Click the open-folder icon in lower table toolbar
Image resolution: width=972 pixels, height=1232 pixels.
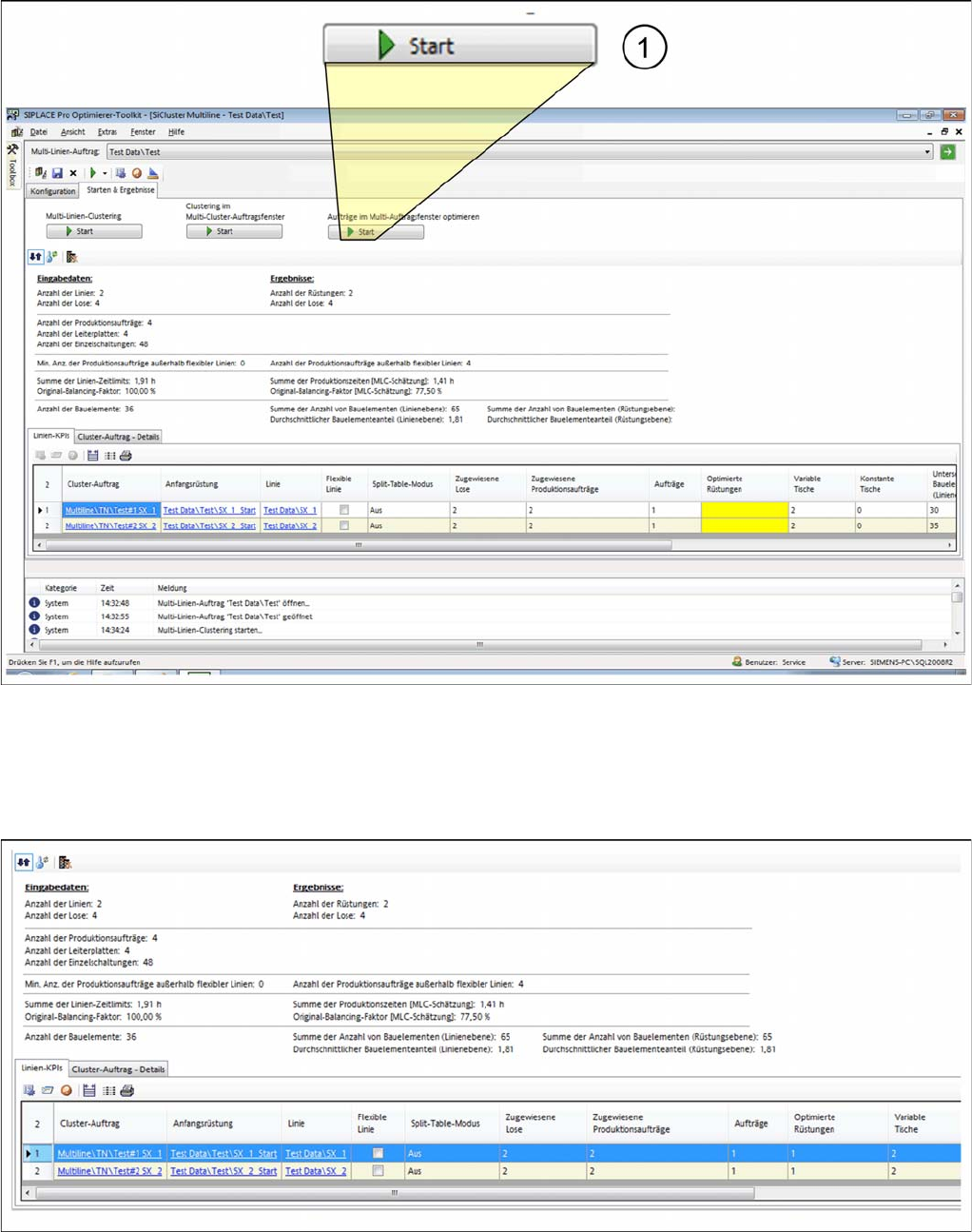click(x=48, y=1090)
